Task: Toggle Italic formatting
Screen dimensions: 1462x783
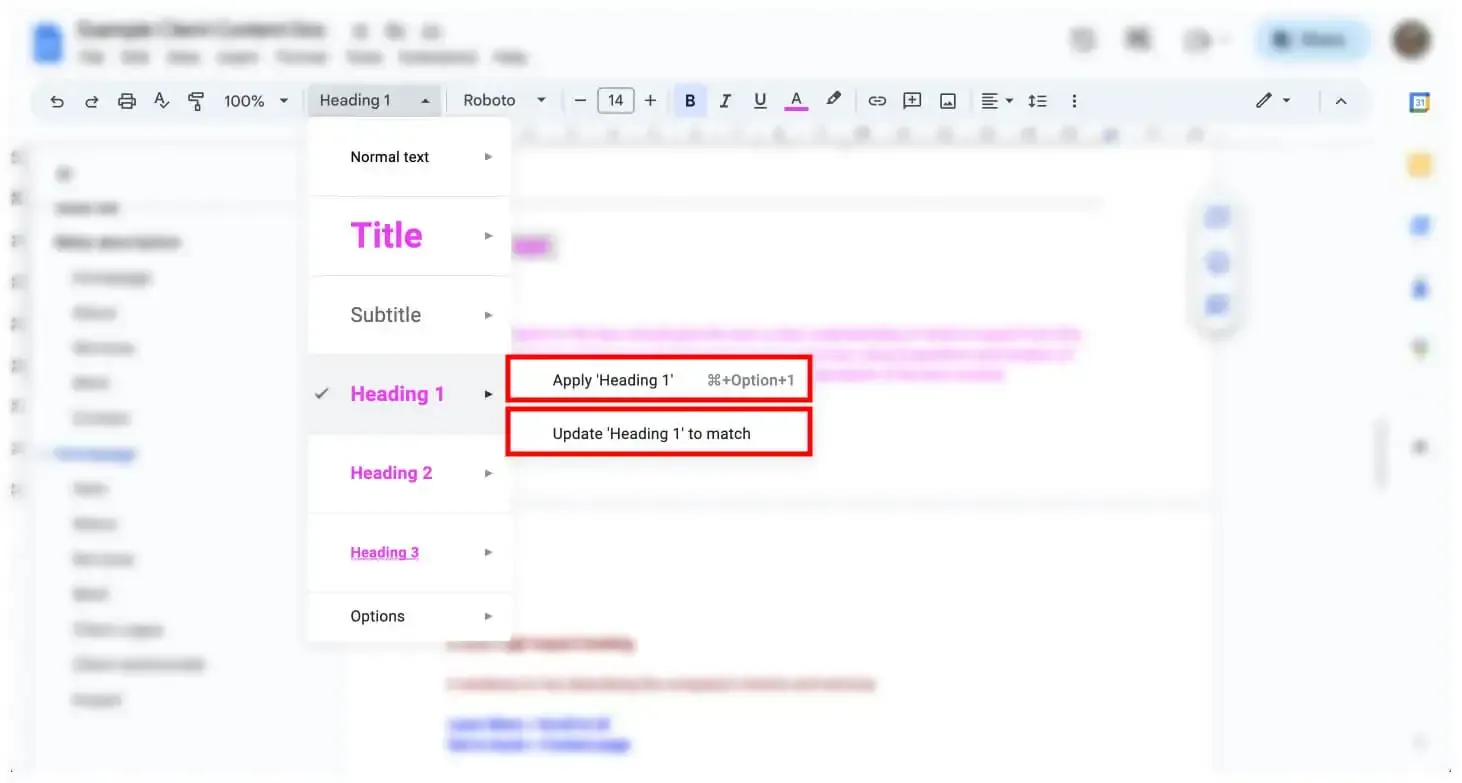Action: pos(725,101)
